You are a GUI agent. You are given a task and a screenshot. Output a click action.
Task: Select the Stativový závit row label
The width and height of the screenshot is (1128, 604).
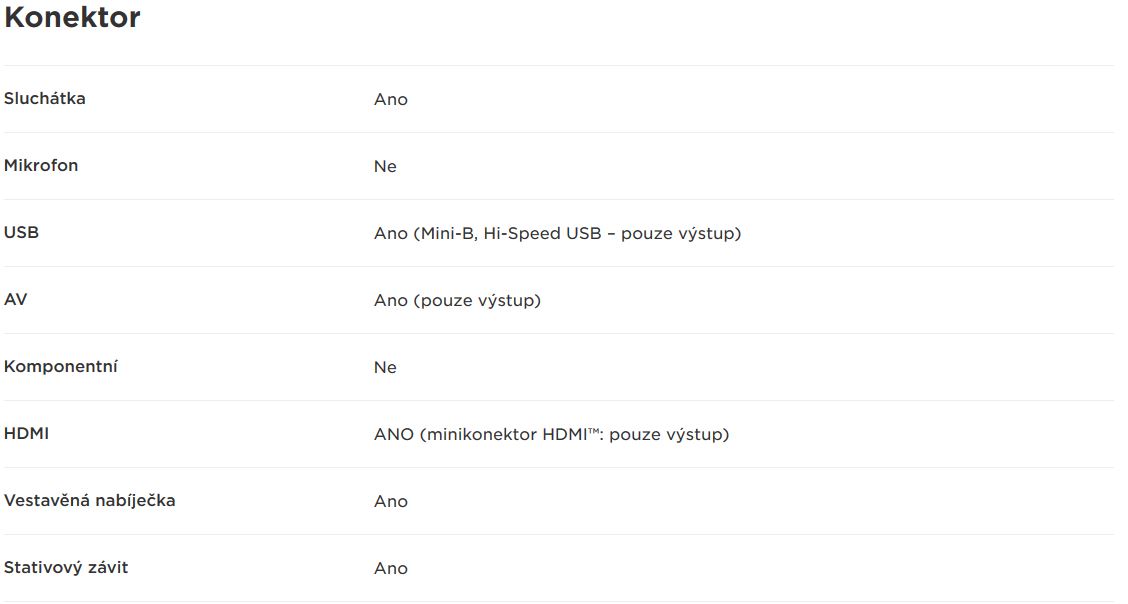point(65,567)
